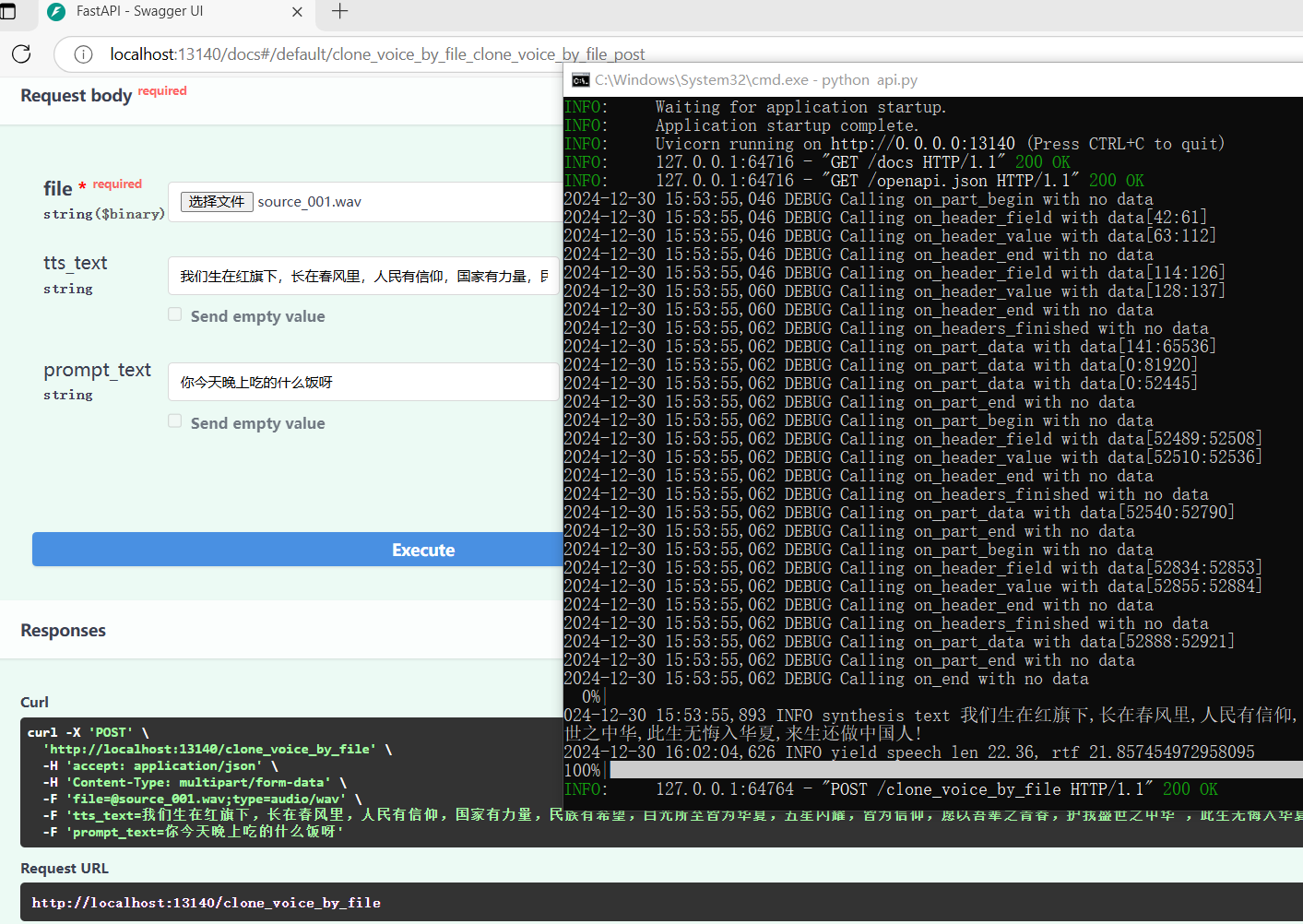Click the 'accept: application/json' header line in curl
Viewport: 1303px width, 924px height.
click(x=160, y=765)
